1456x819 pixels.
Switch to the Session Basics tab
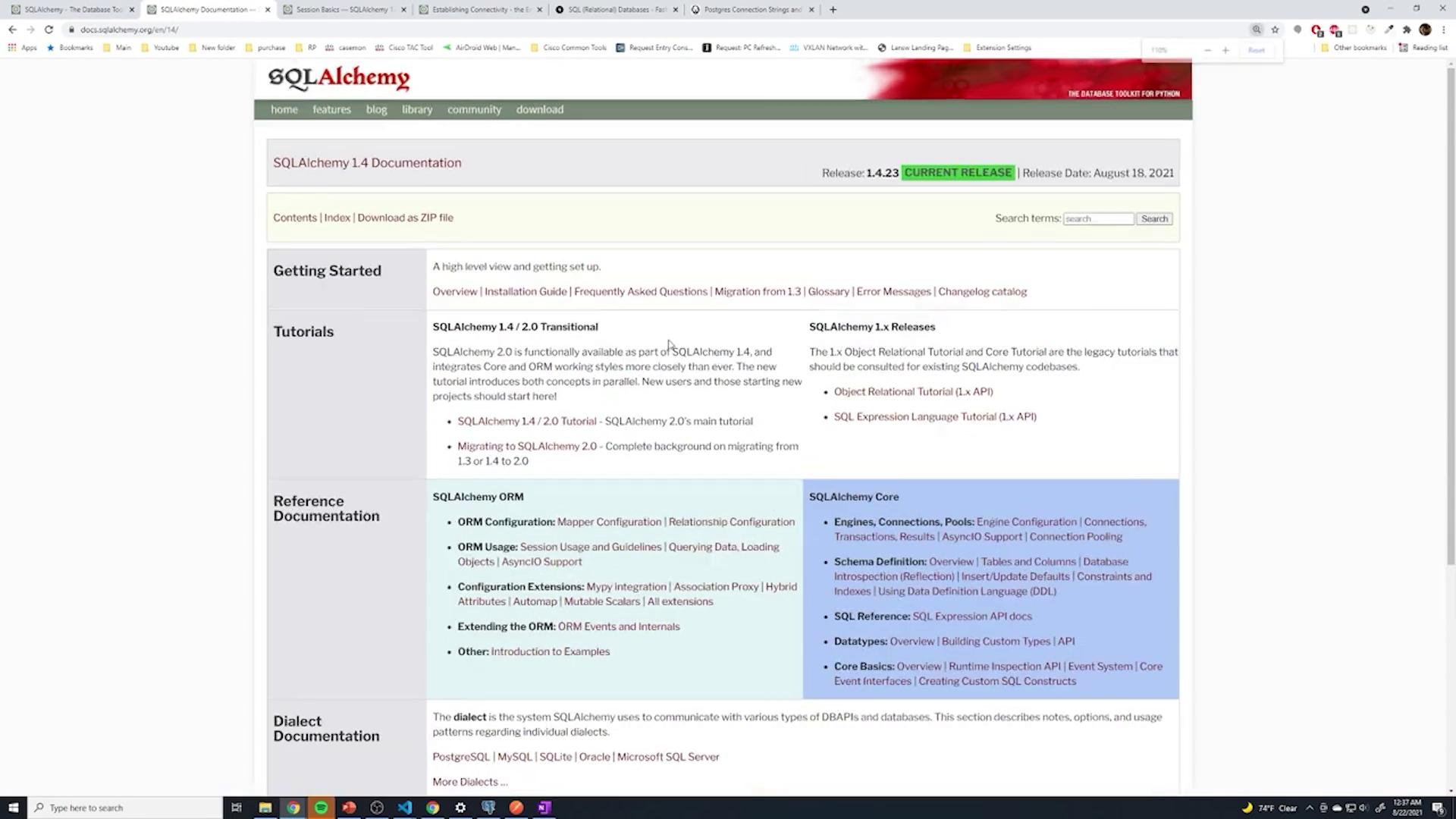340,10
